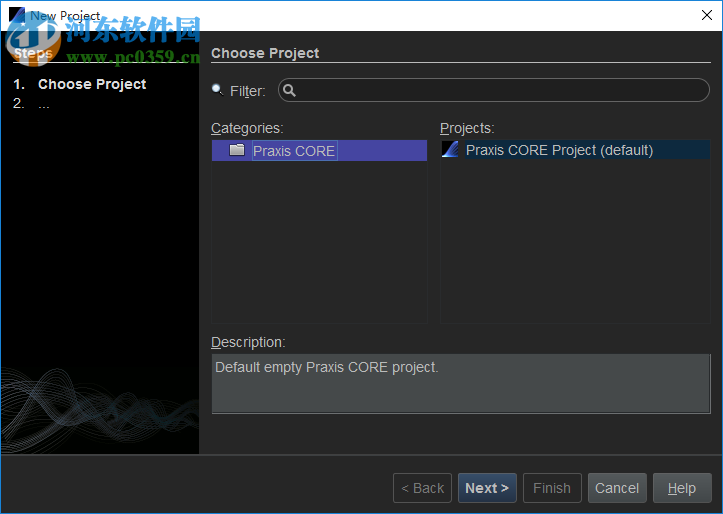Open Help for the wizard
Viewport: 723px width, 514px height.
[682, 488]
